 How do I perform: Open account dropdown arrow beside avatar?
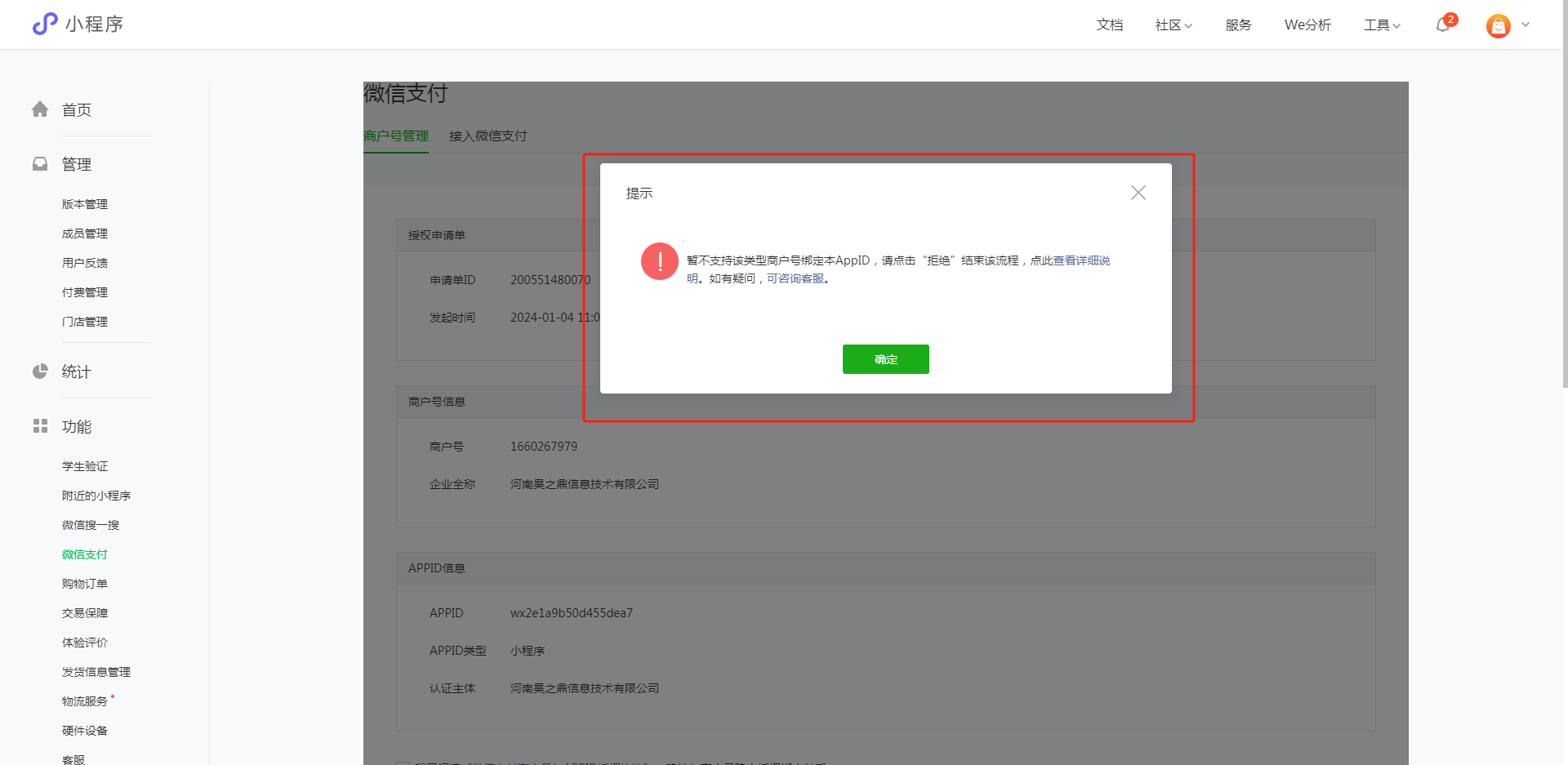point(1526,24)
